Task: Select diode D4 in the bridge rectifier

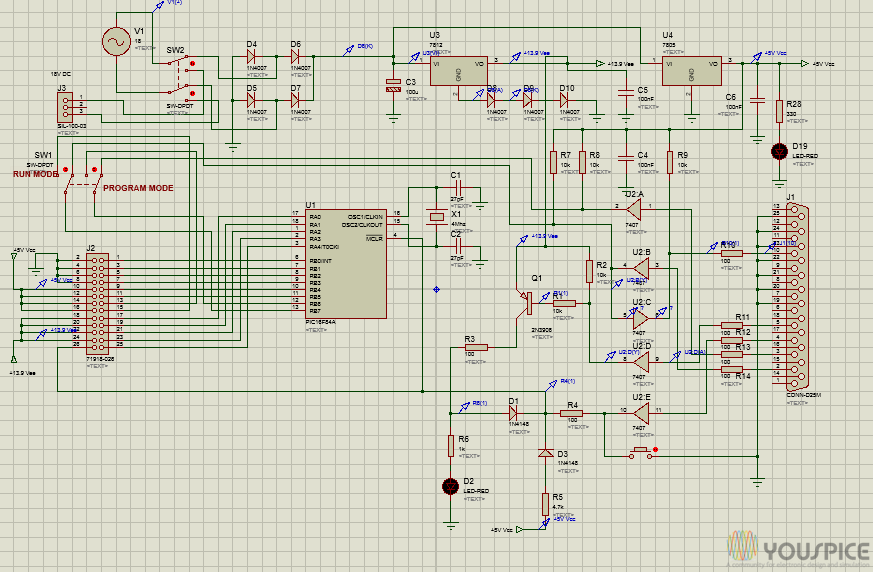Action: 251,56
